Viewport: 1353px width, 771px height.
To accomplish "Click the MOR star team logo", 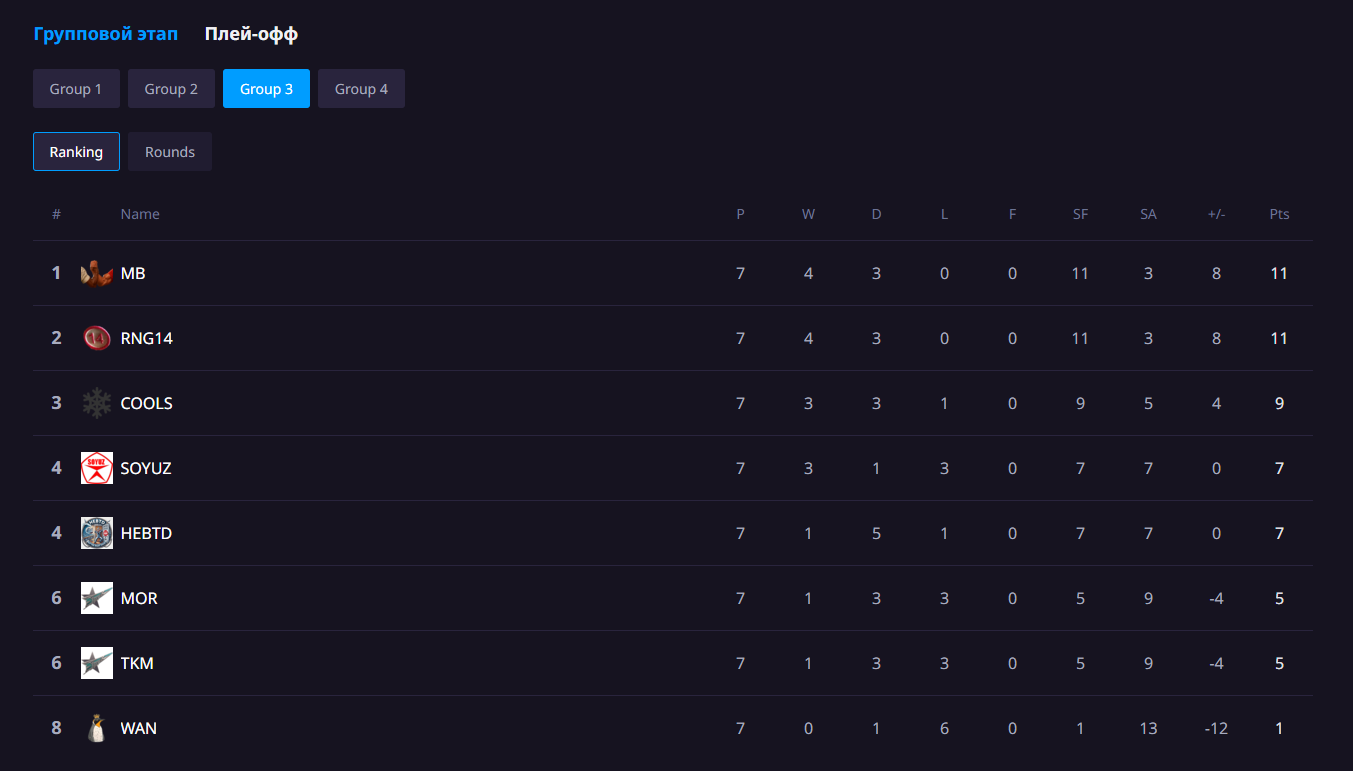I will point(97,598).
